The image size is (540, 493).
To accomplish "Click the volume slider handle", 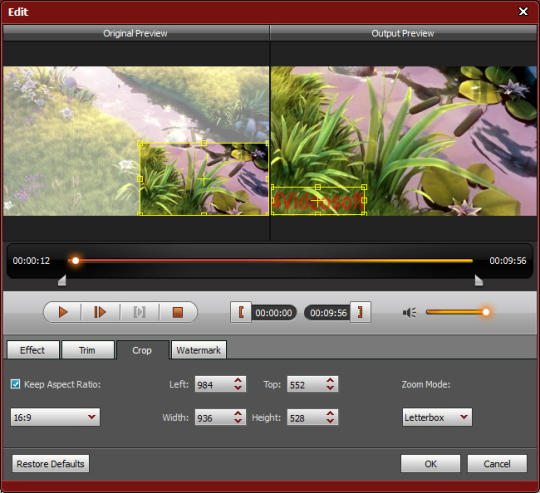I will [x=486, y=312].
